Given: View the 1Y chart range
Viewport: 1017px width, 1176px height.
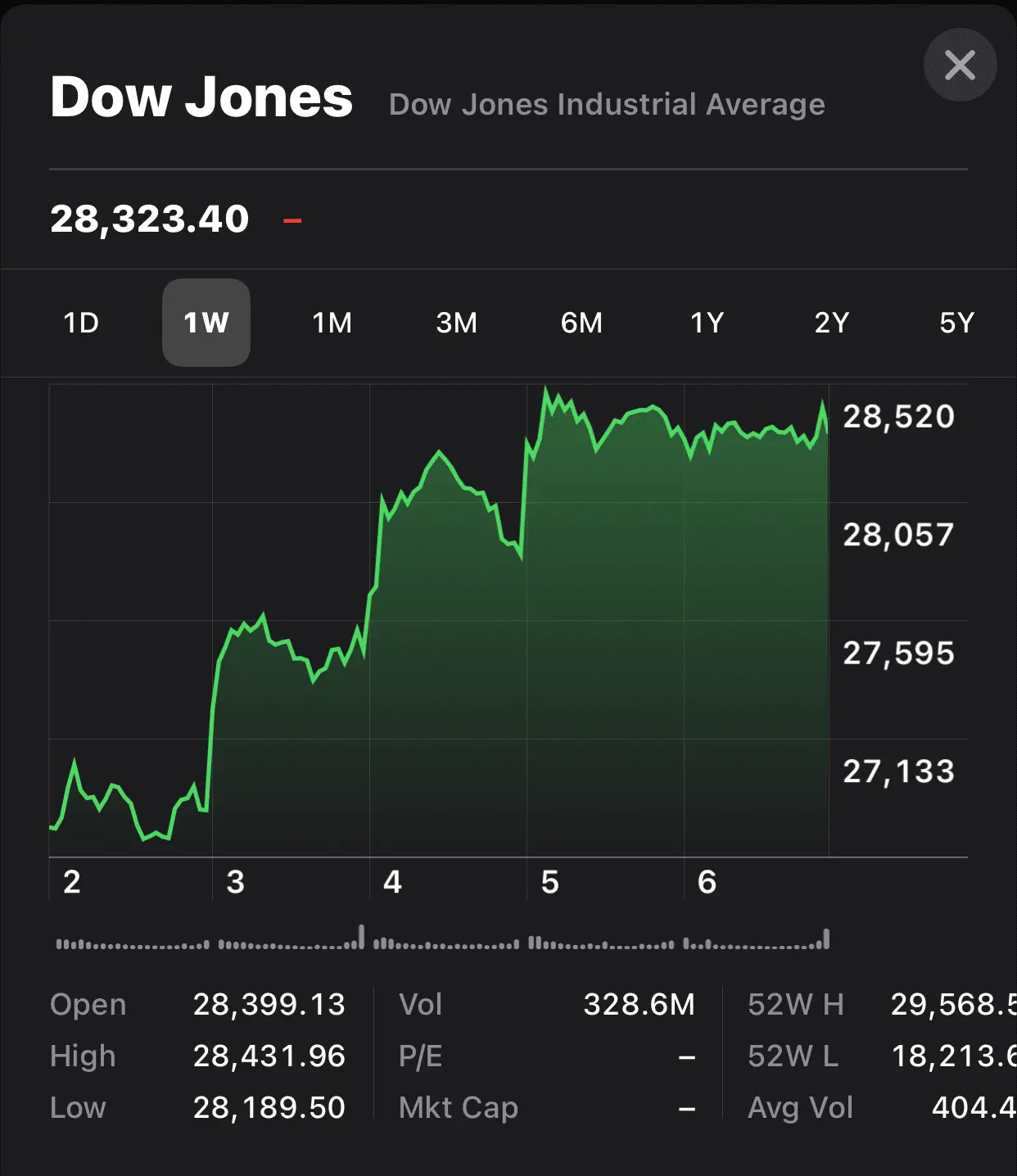Looking at the screenshot, I should 707,323.
